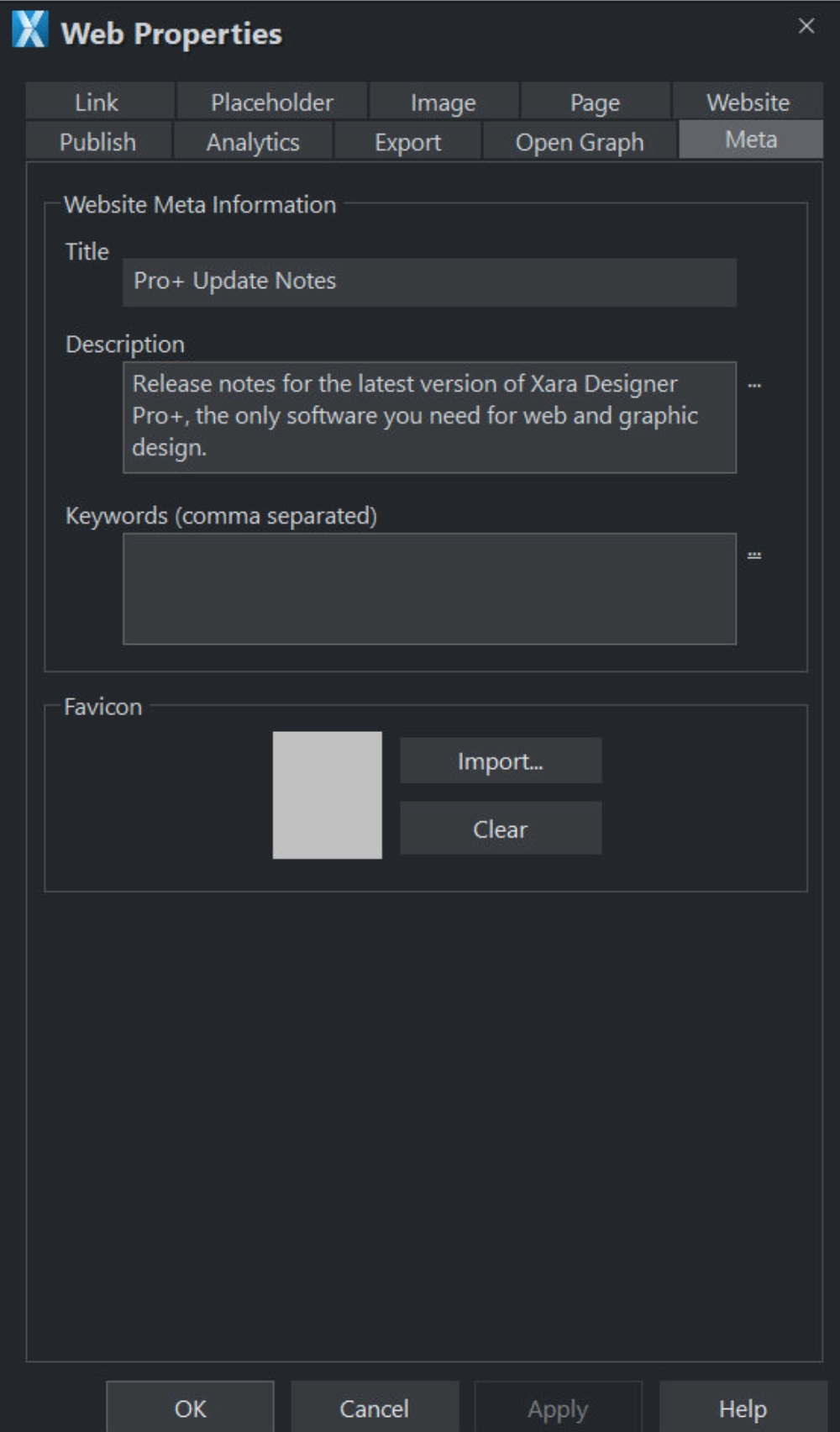Viewport: 840px width, 1432px height.
Task: Open Help for Web Properties
Action: click(743, 1408)
